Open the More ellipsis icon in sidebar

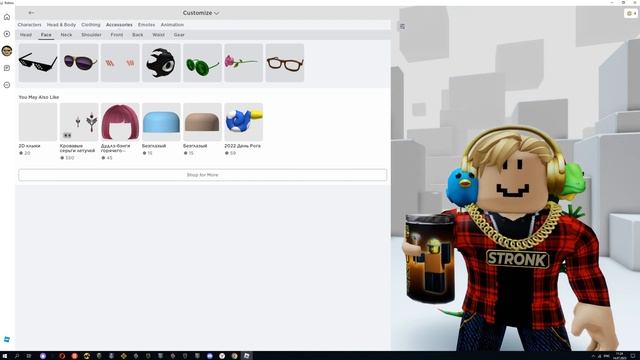[7, 85]
